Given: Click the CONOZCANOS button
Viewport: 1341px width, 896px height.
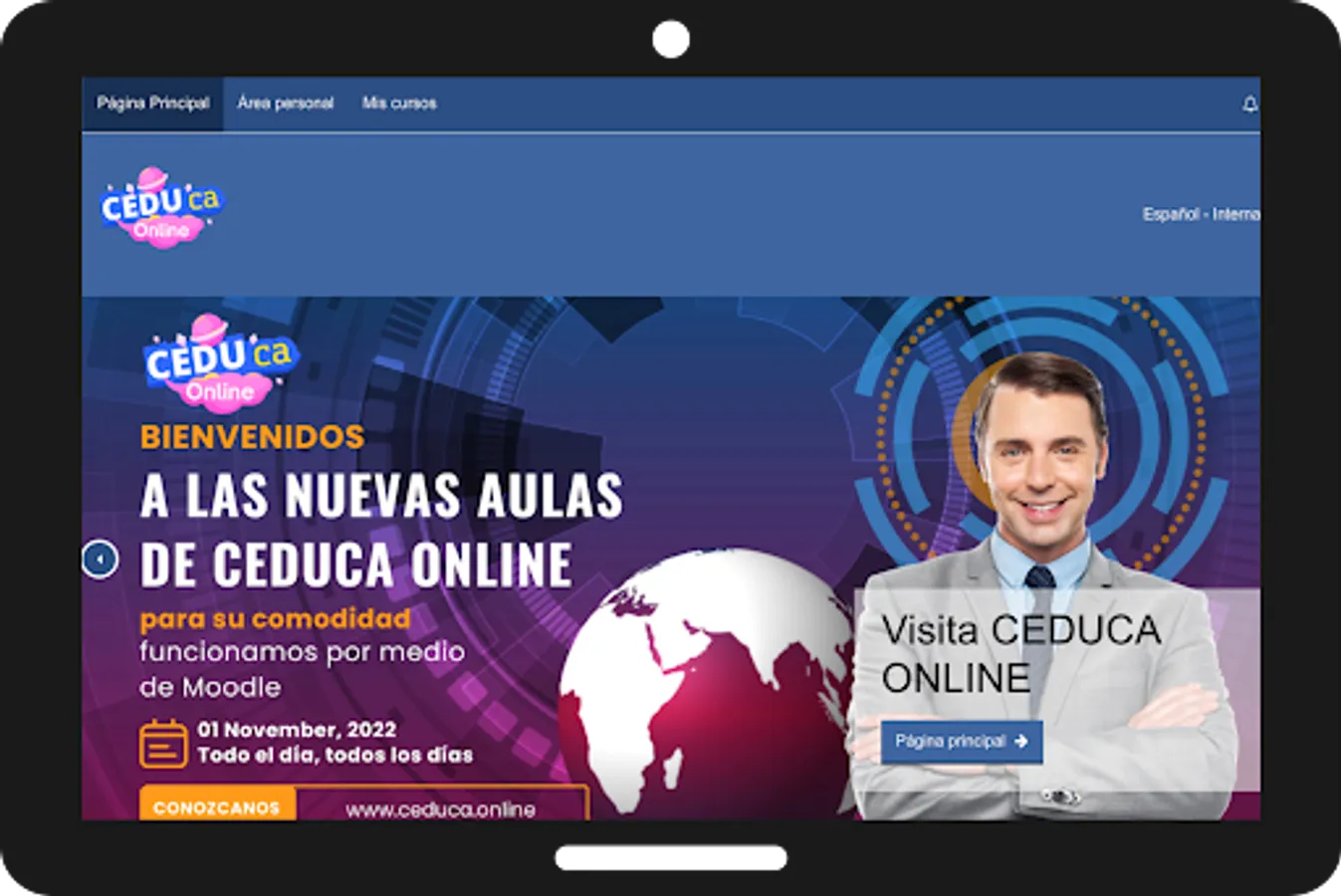Looking at the screenshot, I should 217,805.
